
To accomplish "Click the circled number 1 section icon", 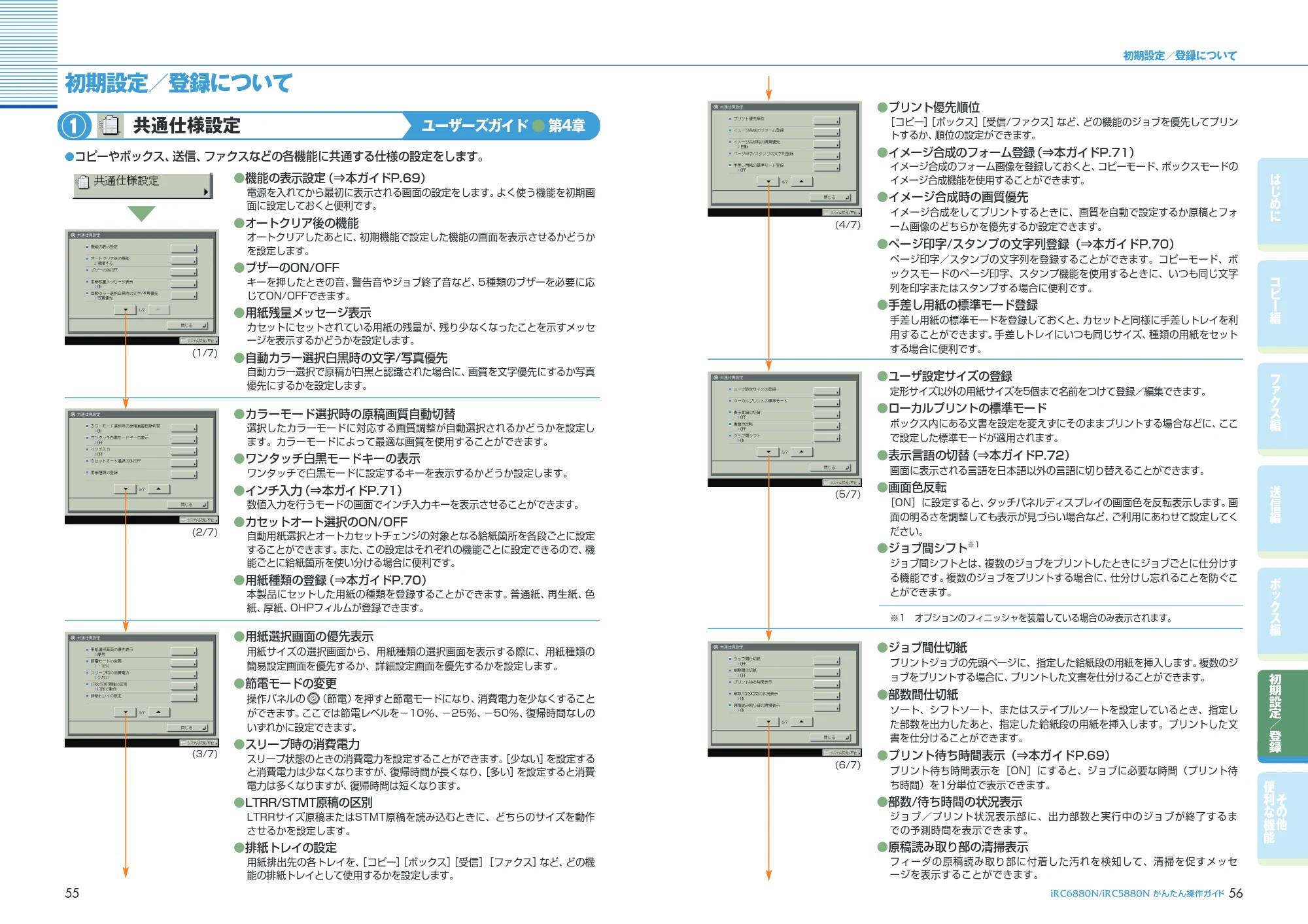I will (x=74, y=126).
